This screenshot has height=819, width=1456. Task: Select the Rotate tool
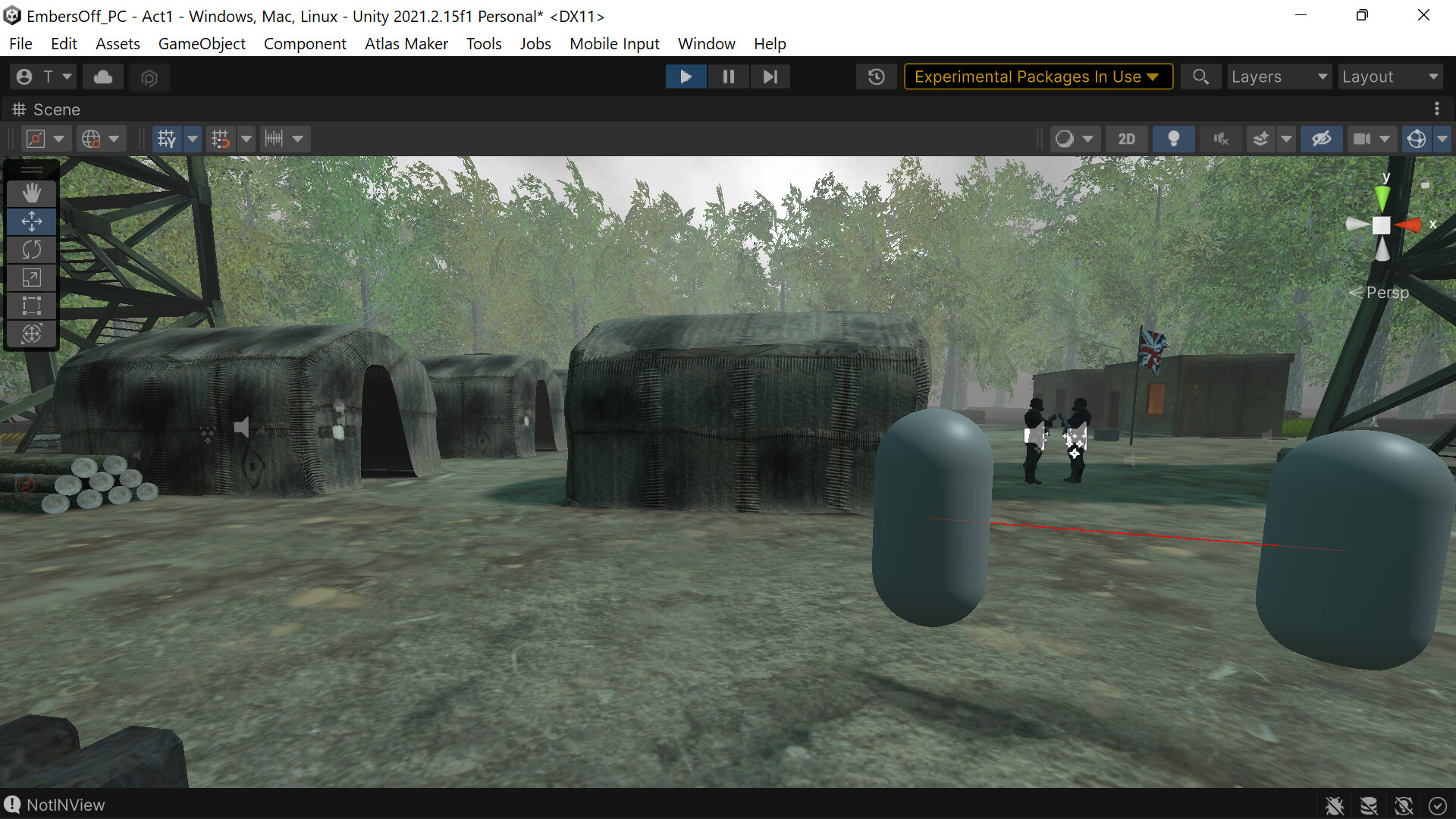pyautogui.click(x=32, y=249)
